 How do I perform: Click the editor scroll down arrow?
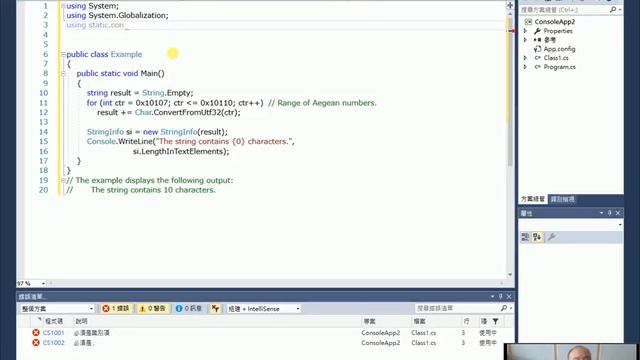pos(510,275)
